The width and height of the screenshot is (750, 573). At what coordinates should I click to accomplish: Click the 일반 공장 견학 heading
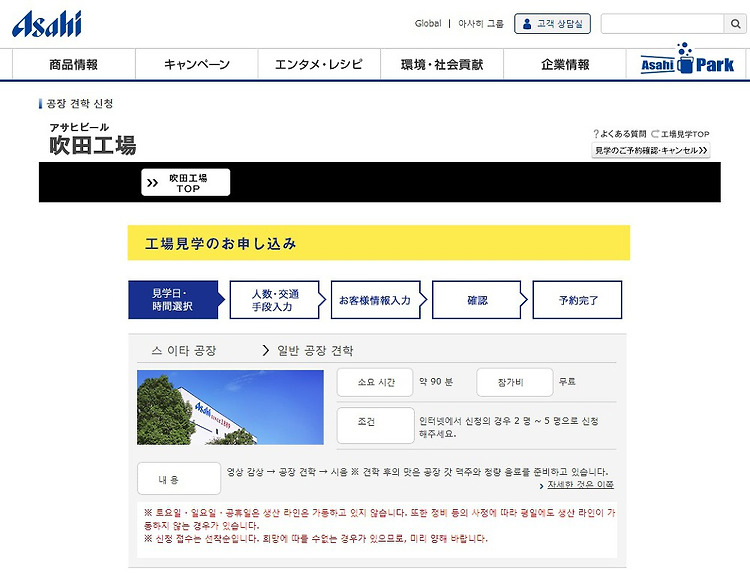315,351
